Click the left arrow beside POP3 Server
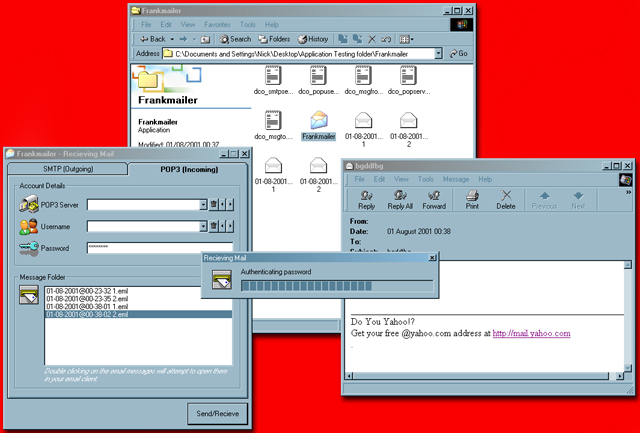Viewport: 640px width, 433px height. point(223,205)
